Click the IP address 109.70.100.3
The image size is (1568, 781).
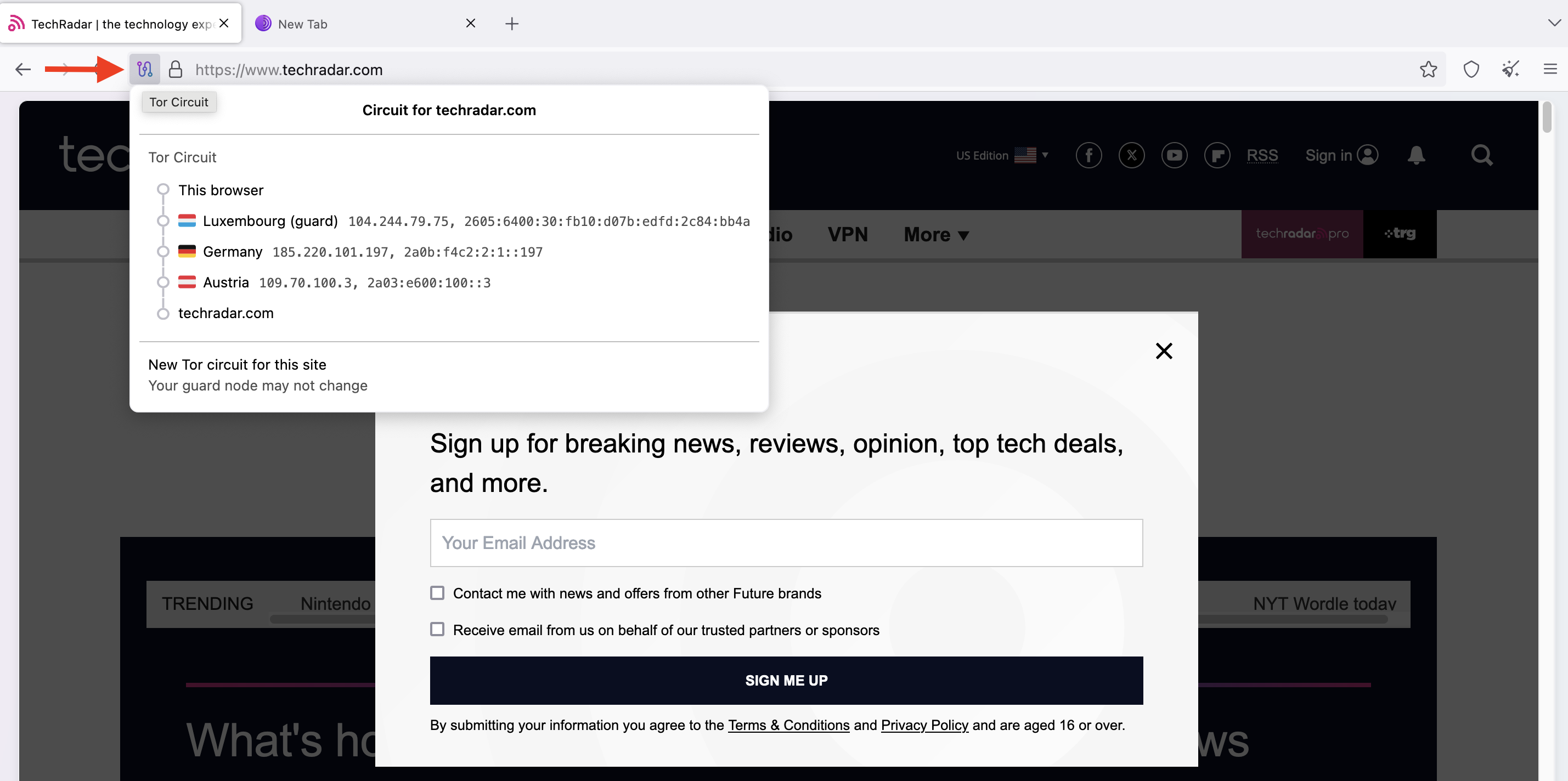click(x=305, y=283)
